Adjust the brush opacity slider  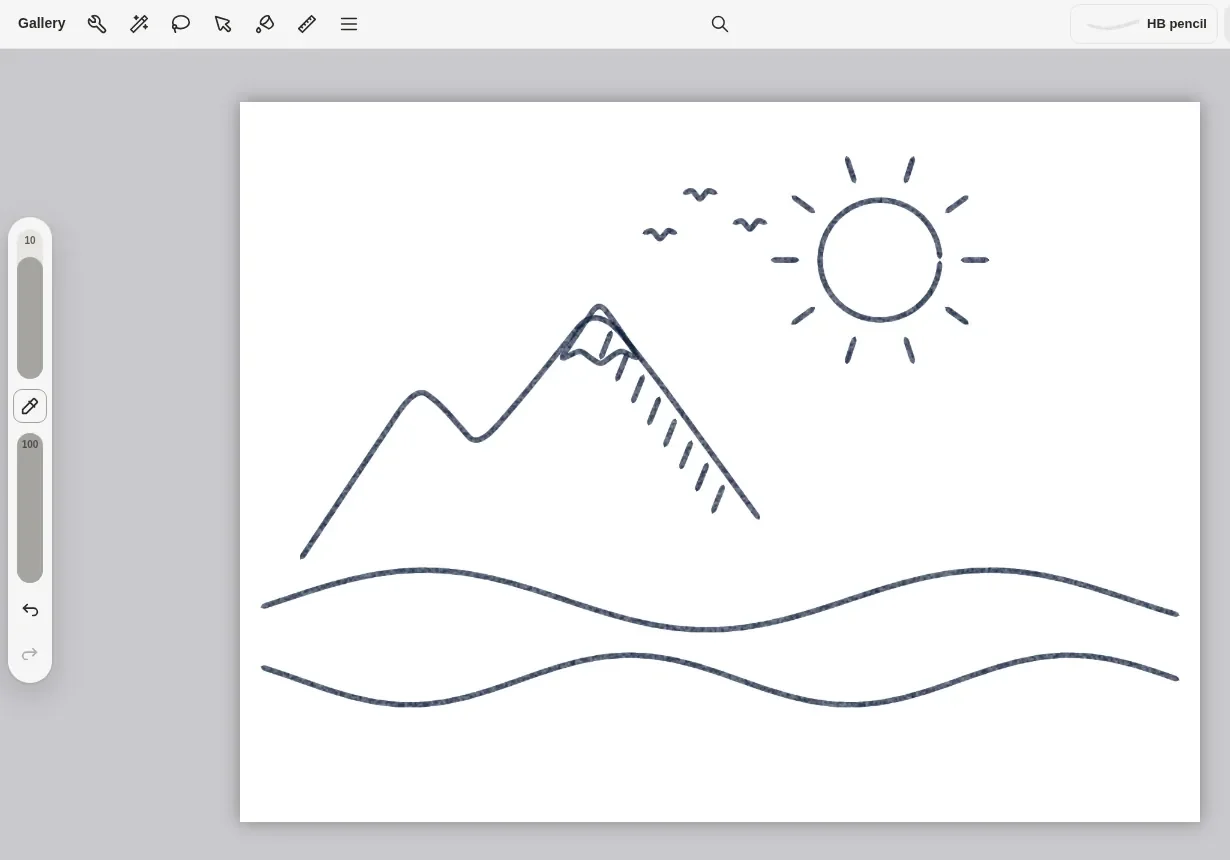pyautogui.click(x=30, y=508)
